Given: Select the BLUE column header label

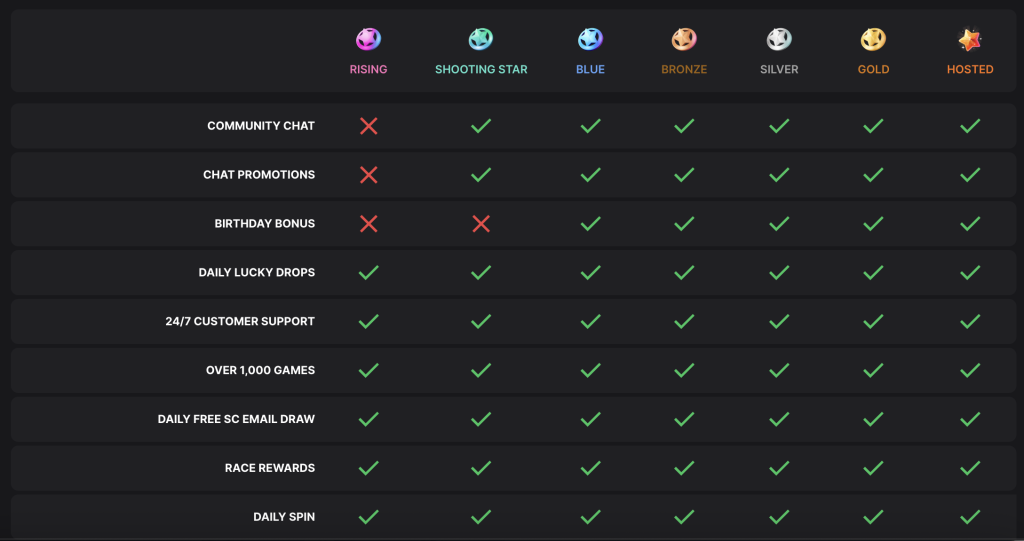Looking at the screenshot, I should [x=590, y=69].
